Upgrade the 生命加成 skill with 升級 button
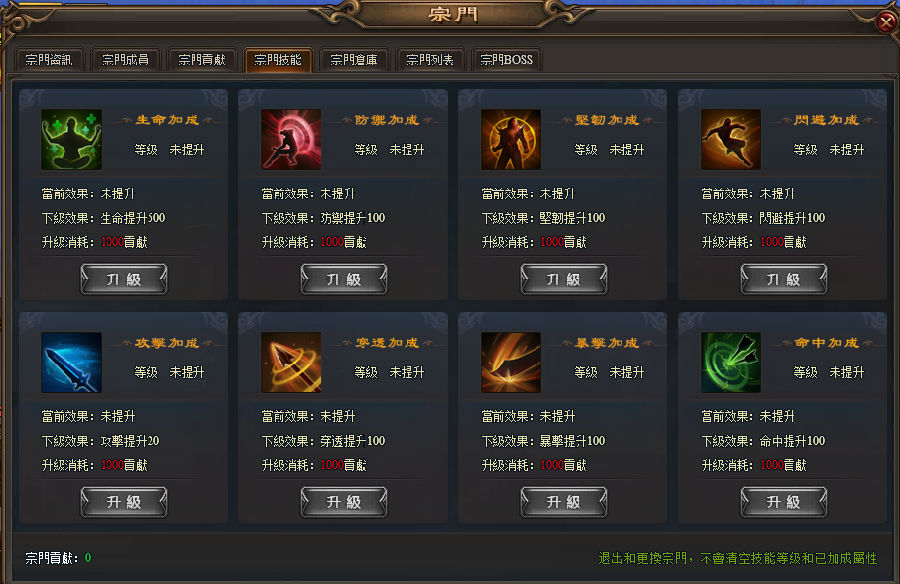The height and width of the screenshot is (584, 900). pyautogui.click(x=124, y=279)
